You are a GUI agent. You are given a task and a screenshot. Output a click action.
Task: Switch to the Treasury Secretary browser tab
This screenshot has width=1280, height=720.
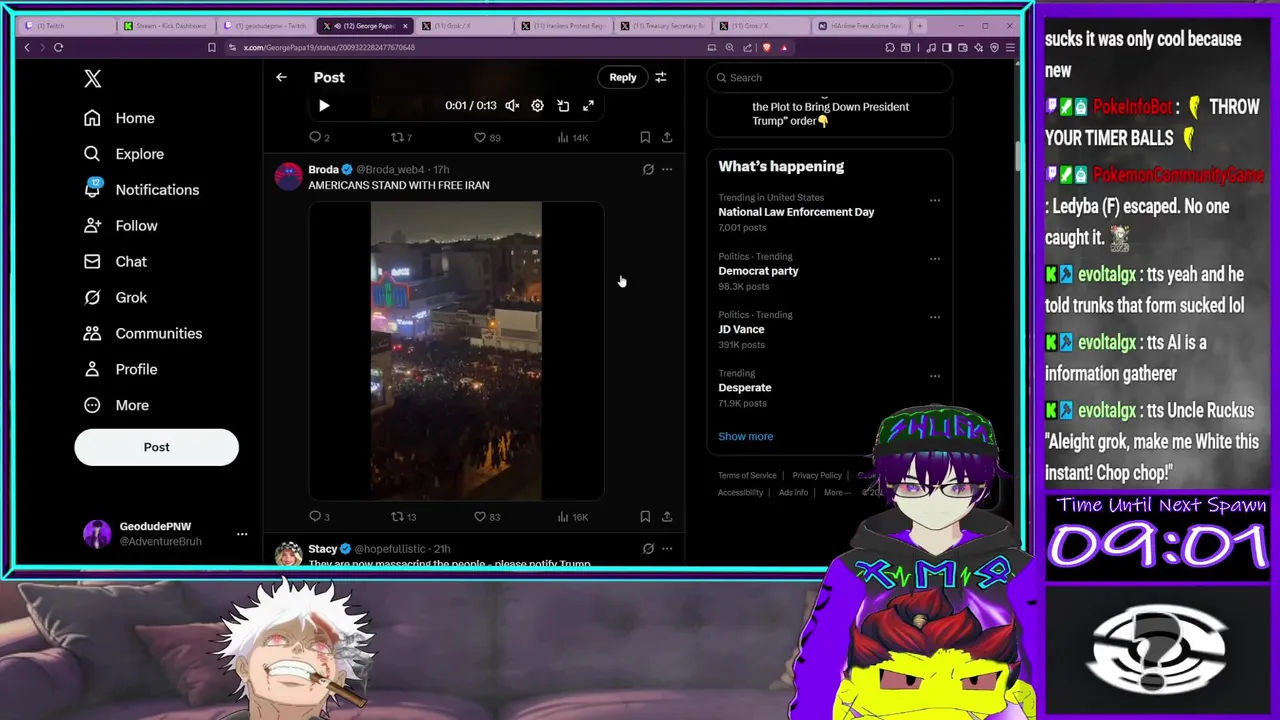pyautogui.click(x=663, y=25)
